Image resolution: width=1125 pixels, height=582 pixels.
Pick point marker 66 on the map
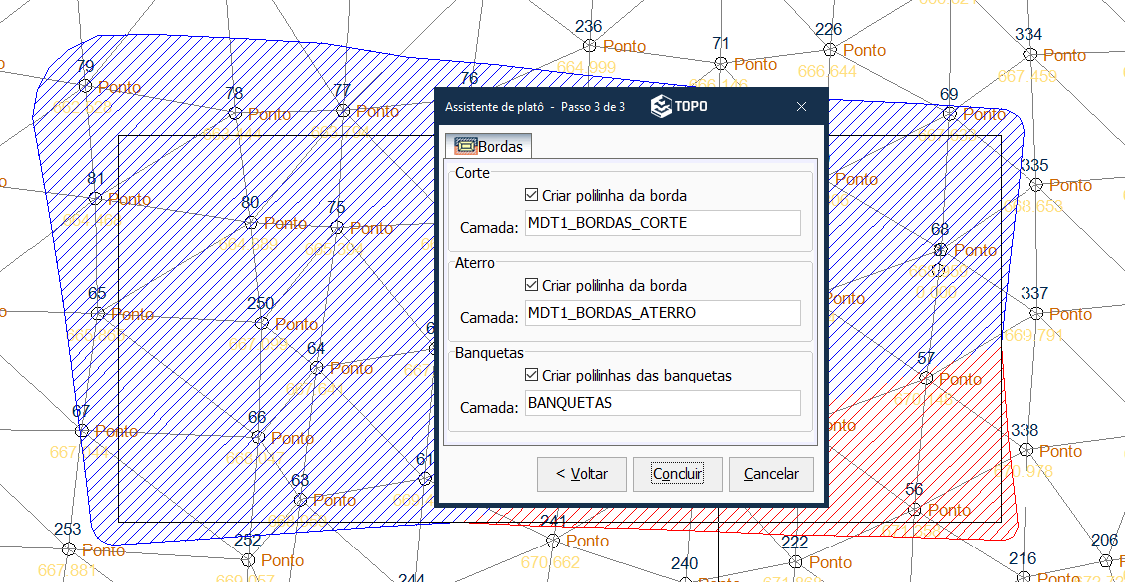click(x=258, y=437)
